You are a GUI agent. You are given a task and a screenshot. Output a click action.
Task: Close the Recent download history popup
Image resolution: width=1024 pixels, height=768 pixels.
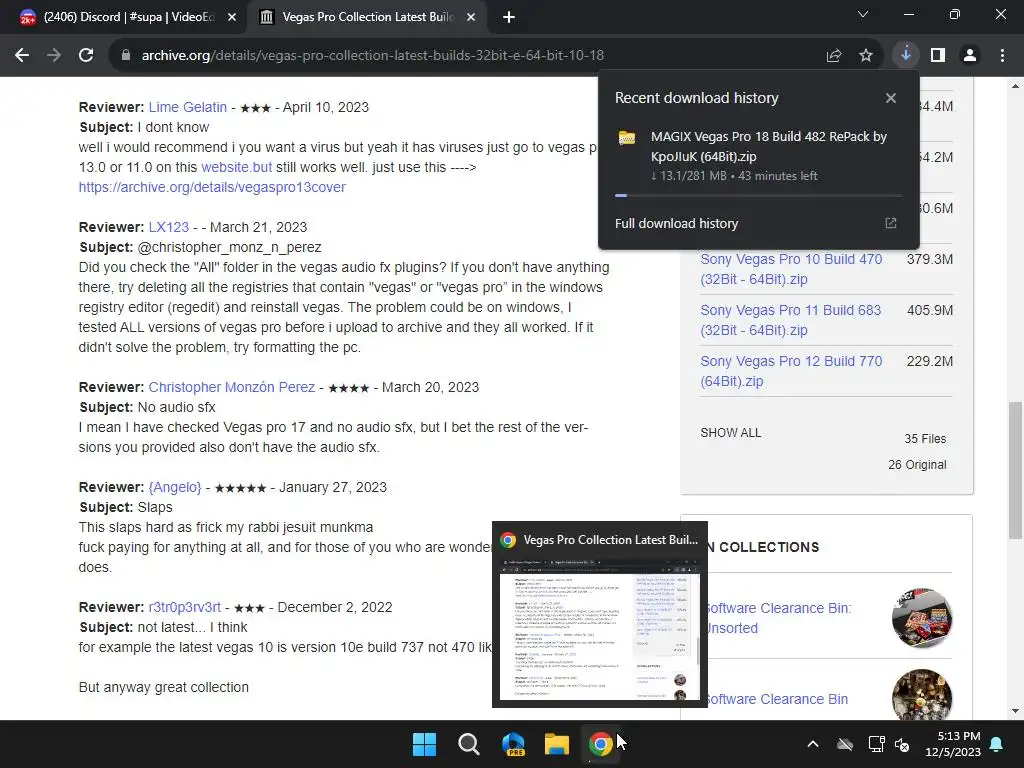(891, 98)
